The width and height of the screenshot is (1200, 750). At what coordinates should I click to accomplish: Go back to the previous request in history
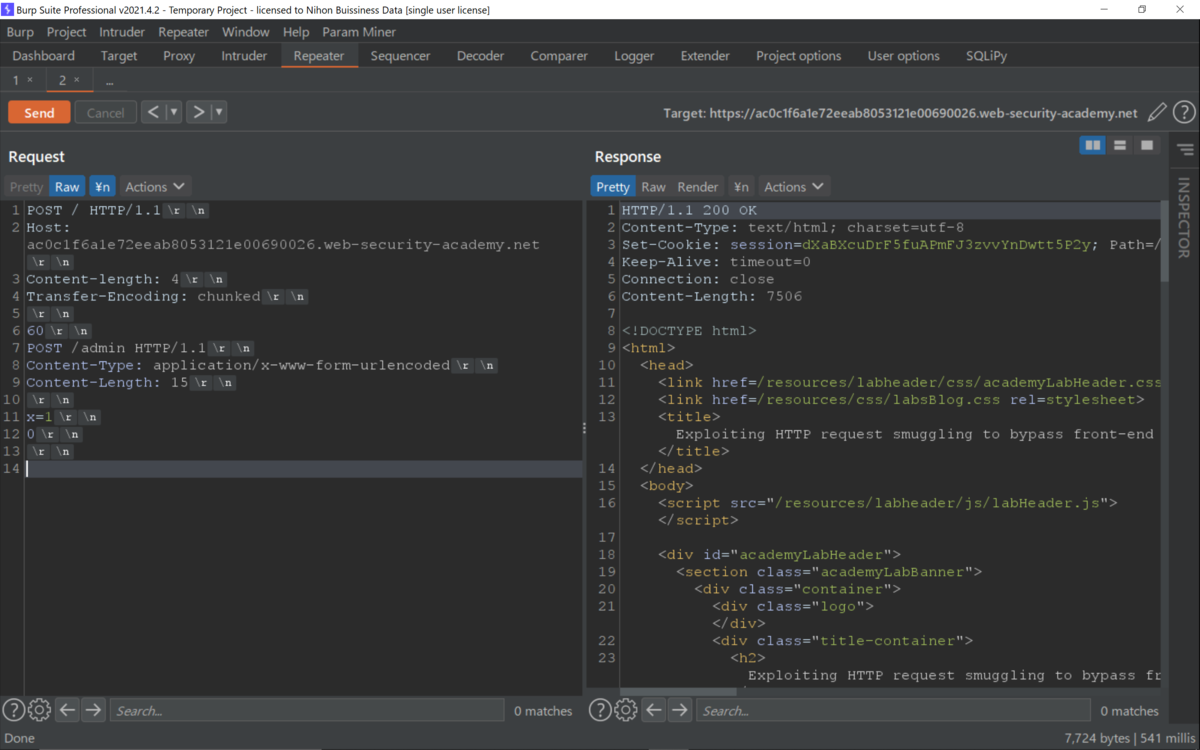153,112
